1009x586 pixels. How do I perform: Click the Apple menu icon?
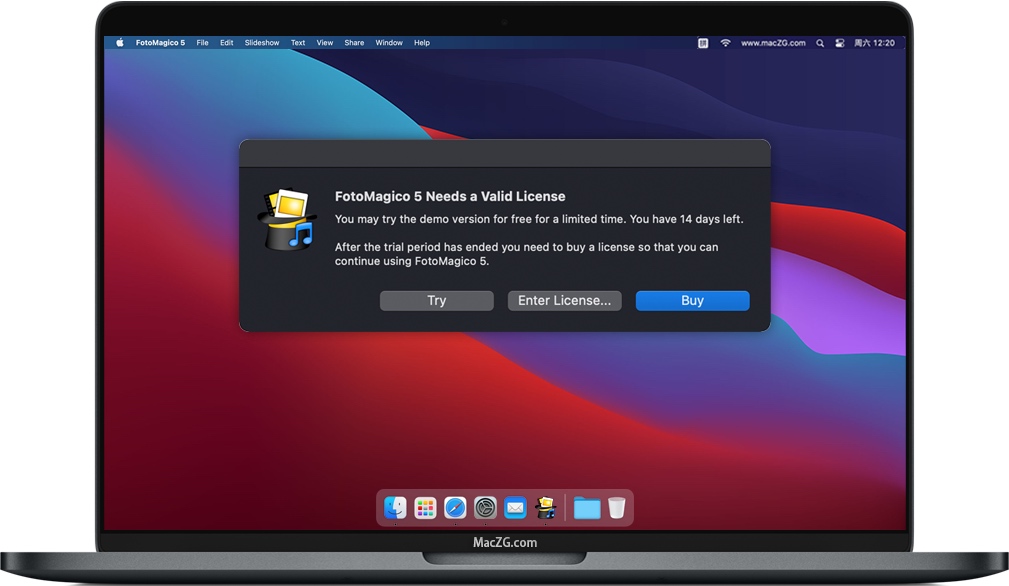(120, 42)
